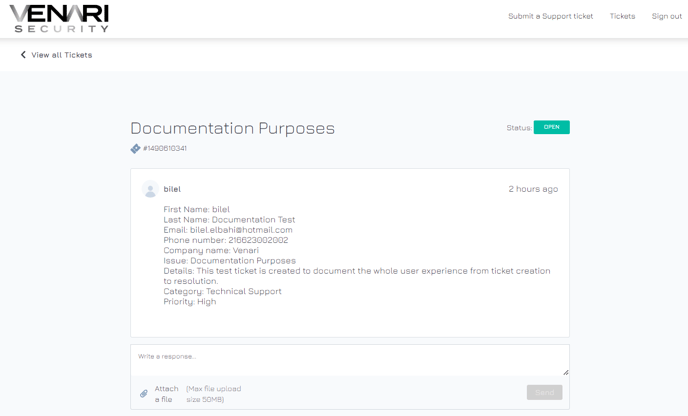688x416 pixels.
Task: Click the OPEN status badge
Action: [551, 127]
